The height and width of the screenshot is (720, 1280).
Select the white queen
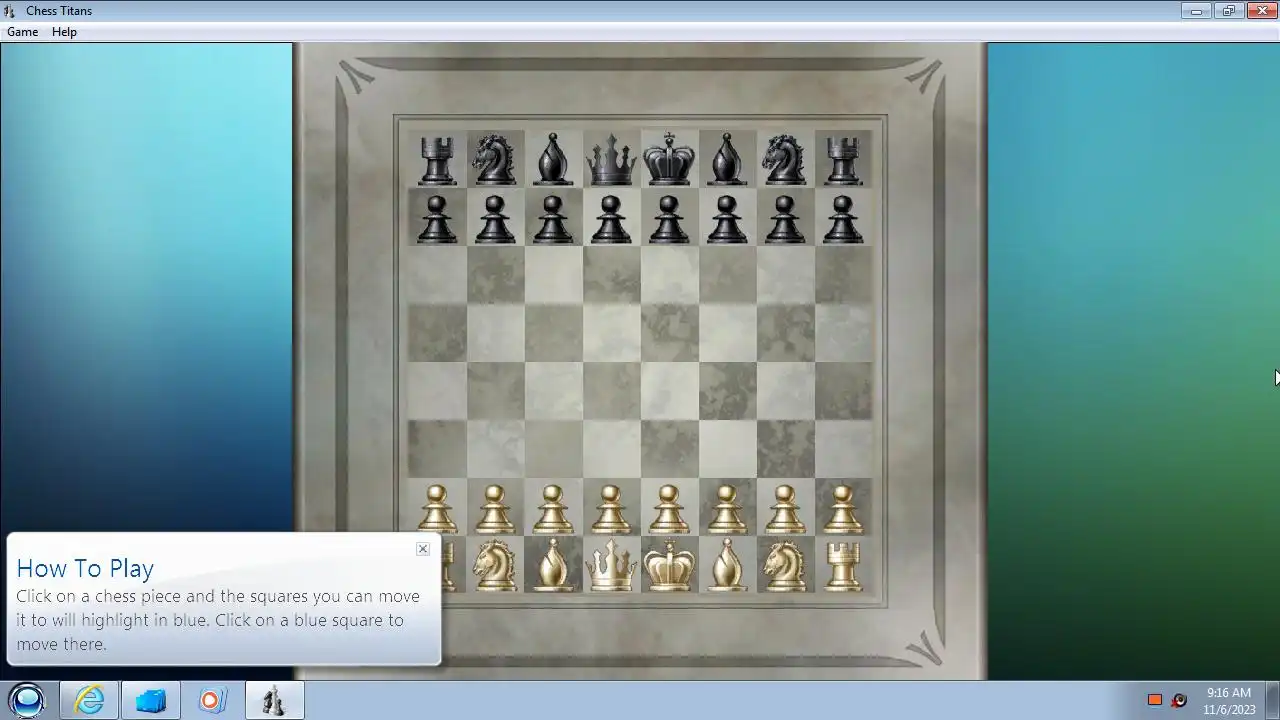coord(611,566)
